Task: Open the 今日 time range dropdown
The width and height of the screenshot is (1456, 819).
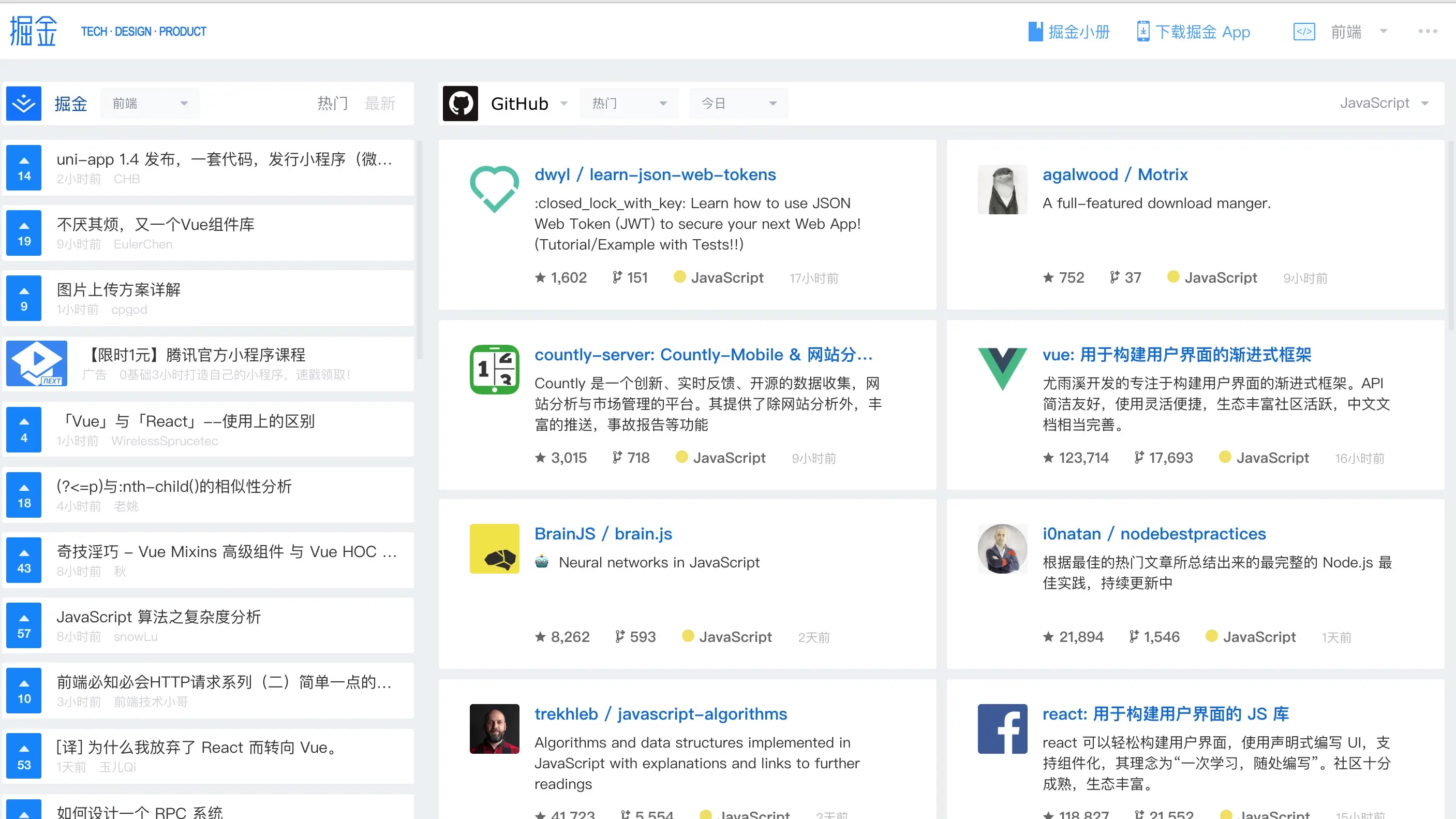Action: click(x=738, y=104)
